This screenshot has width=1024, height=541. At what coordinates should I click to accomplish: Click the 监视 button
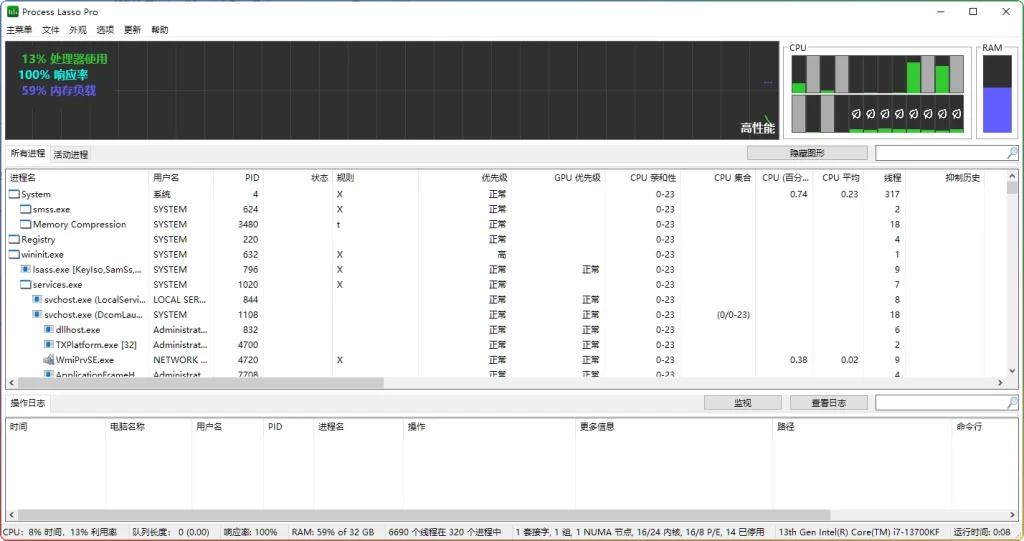click(743, 403)
